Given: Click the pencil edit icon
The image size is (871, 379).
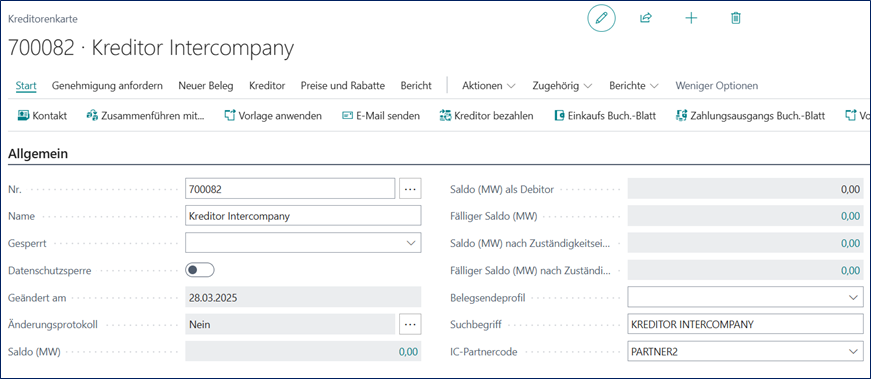Looking at the screenshot, I should (602, 18).
